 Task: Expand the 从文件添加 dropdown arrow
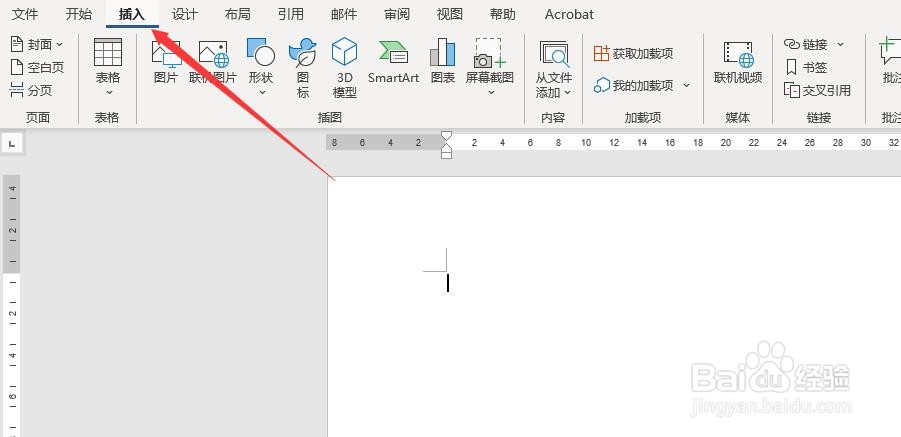567,92
